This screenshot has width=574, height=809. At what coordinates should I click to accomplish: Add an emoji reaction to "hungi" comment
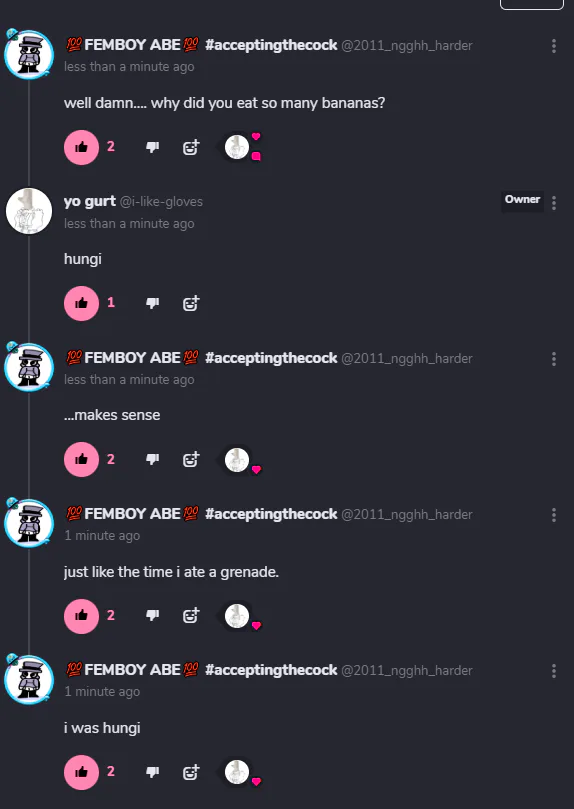pyautogui.click(x=191, y=303)
